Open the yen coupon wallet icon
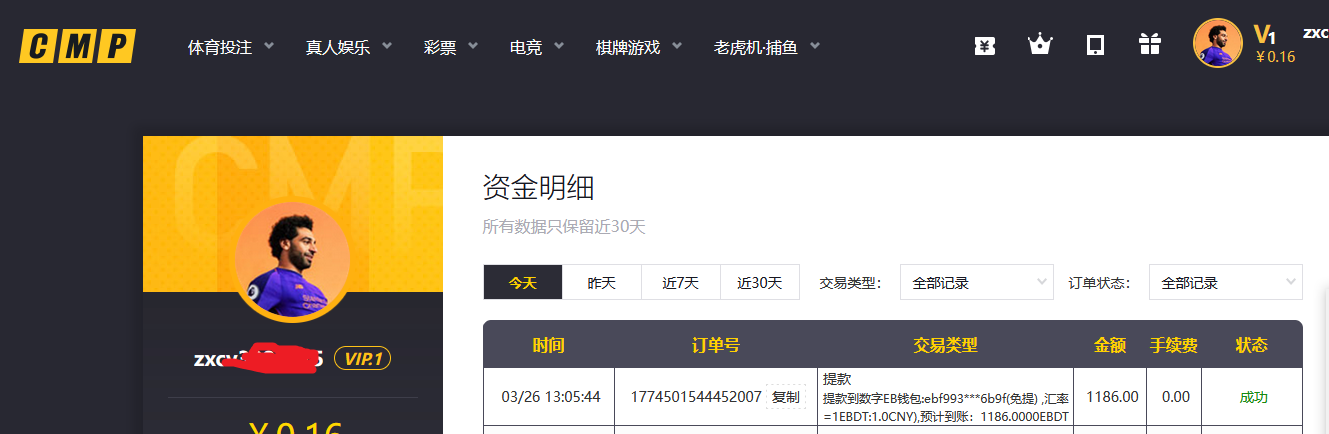The height and width of the screenshot is (434, 1329). pyautogui.click(x=985, y=45)
